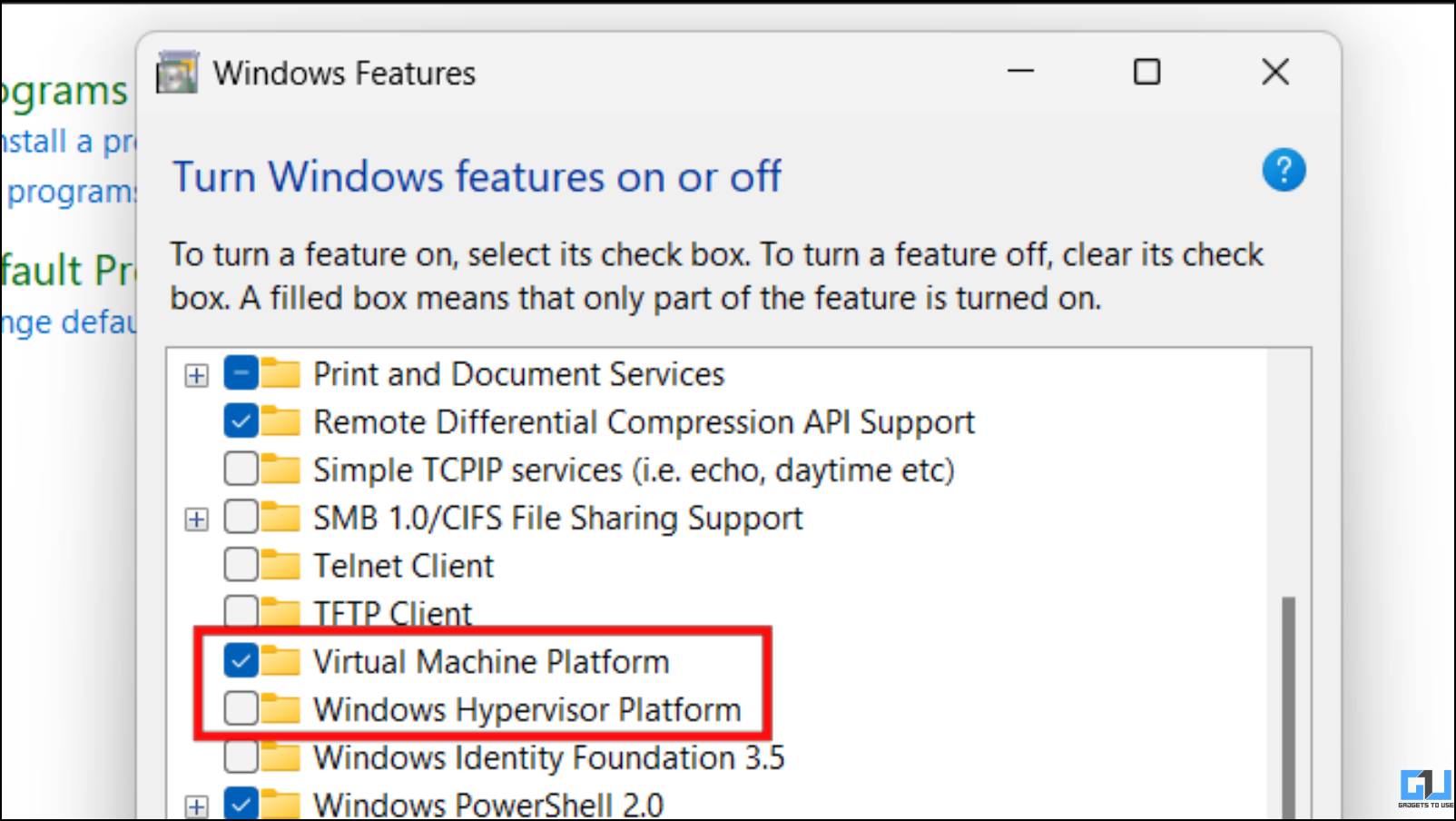The image size is (1456, 821).
Task: Expand the Print and Document Services node
Action: click(x=196, y=375)
